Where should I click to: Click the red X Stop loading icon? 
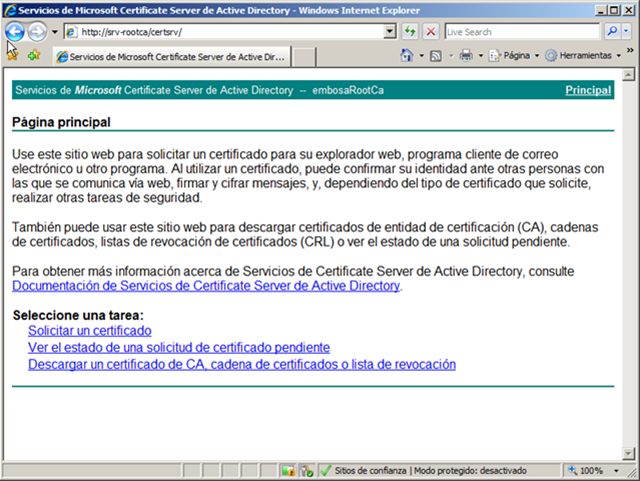tap(430, 32)
